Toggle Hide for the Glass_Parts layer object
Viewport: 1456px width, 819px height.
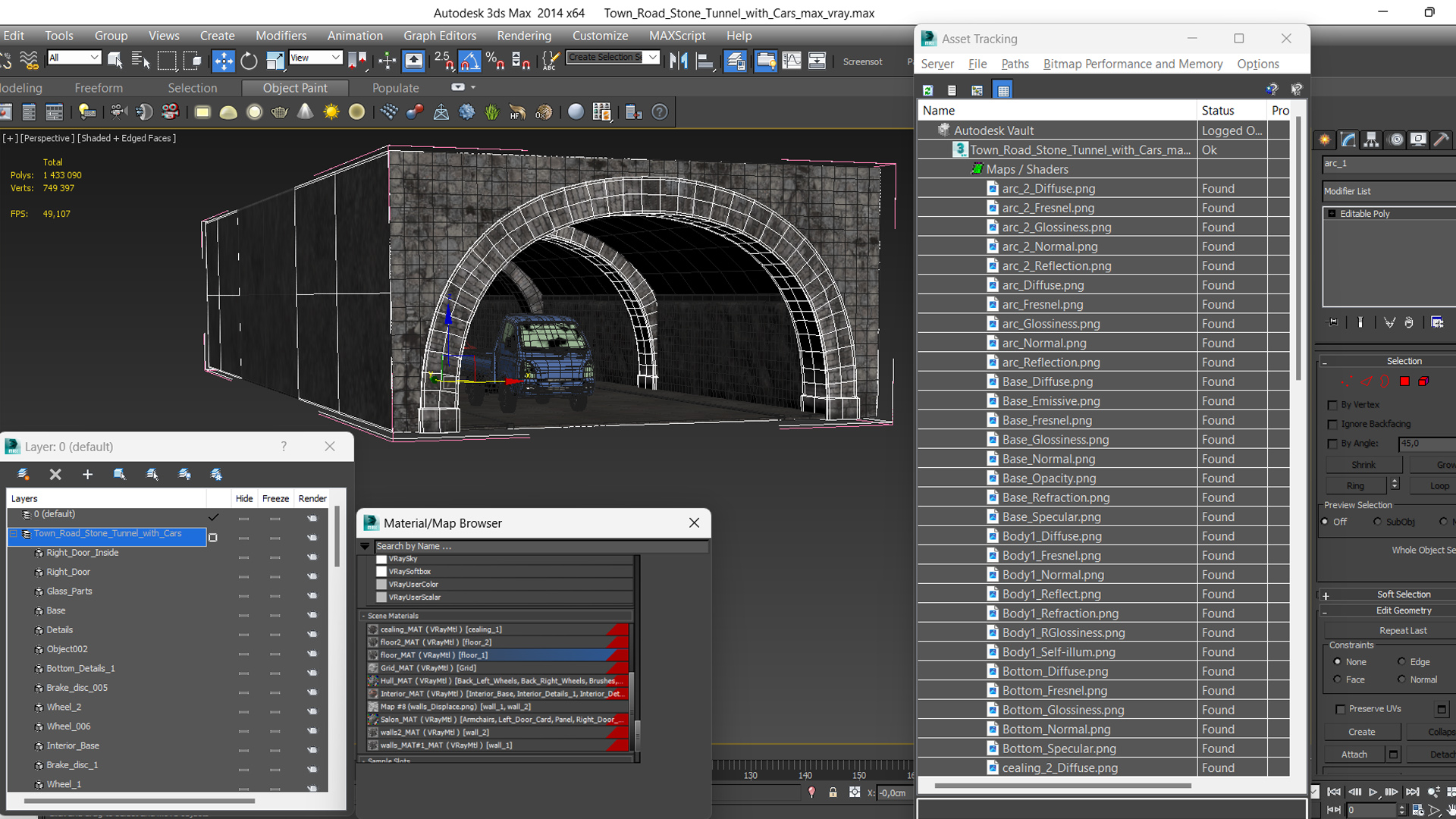click(243, 595)
